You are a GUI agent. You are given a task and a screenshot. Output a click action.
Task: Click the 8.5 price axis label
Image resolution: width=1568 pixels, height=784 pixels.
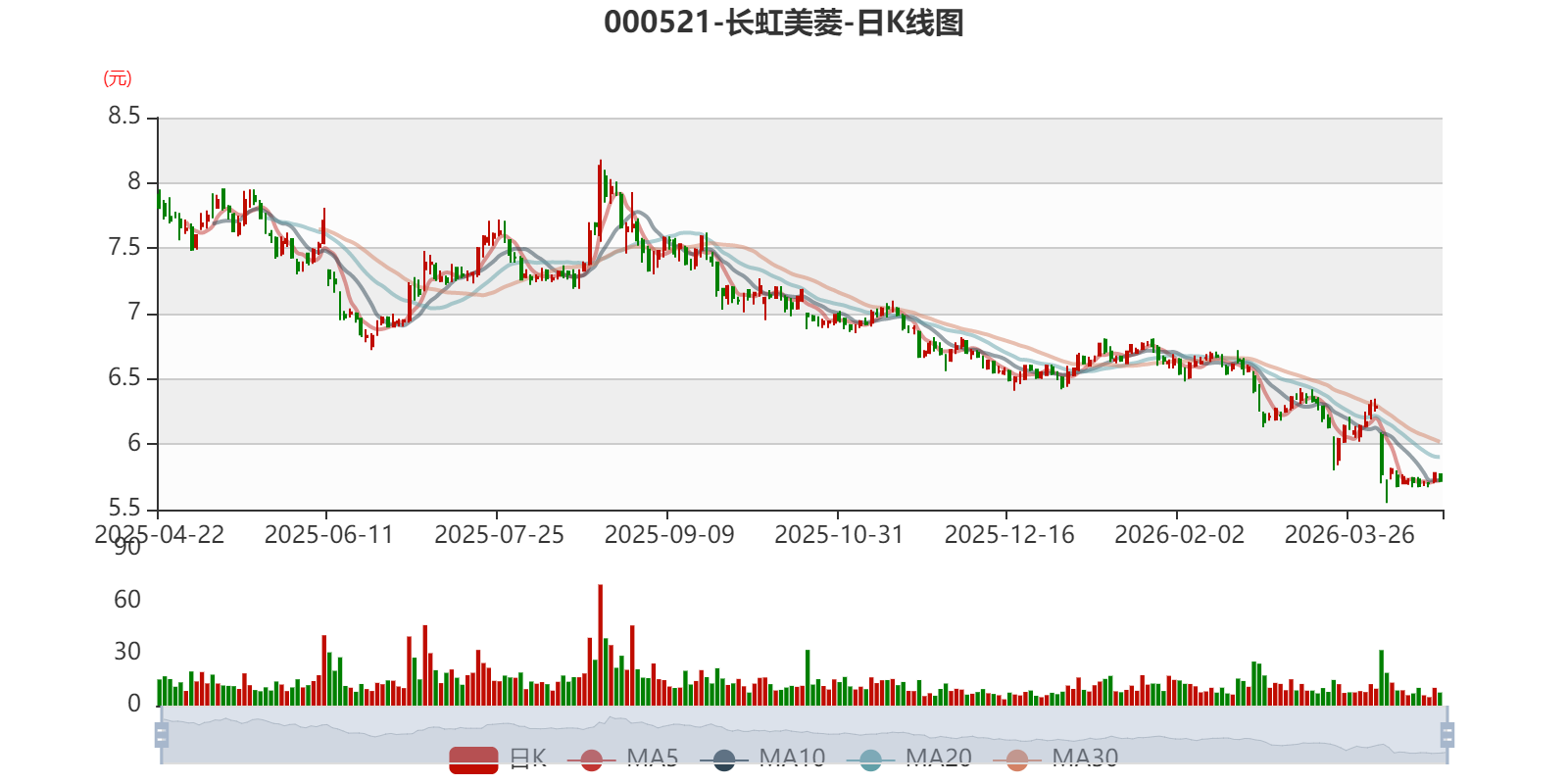point(124,117)
